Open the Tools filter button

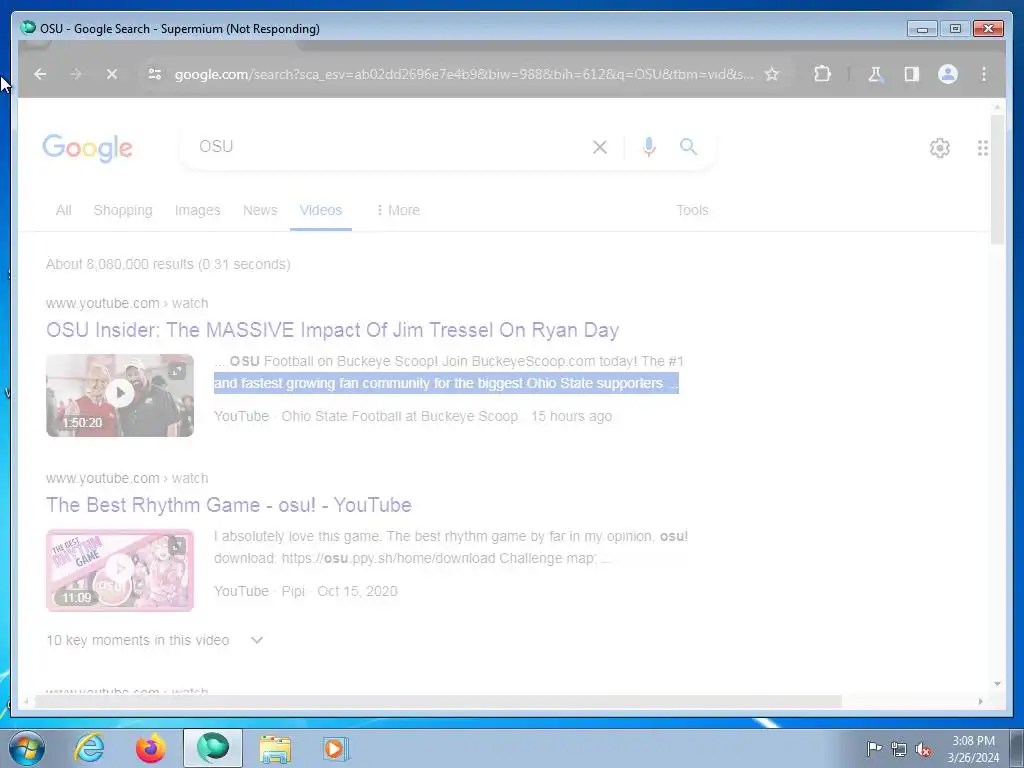(692, 210)
